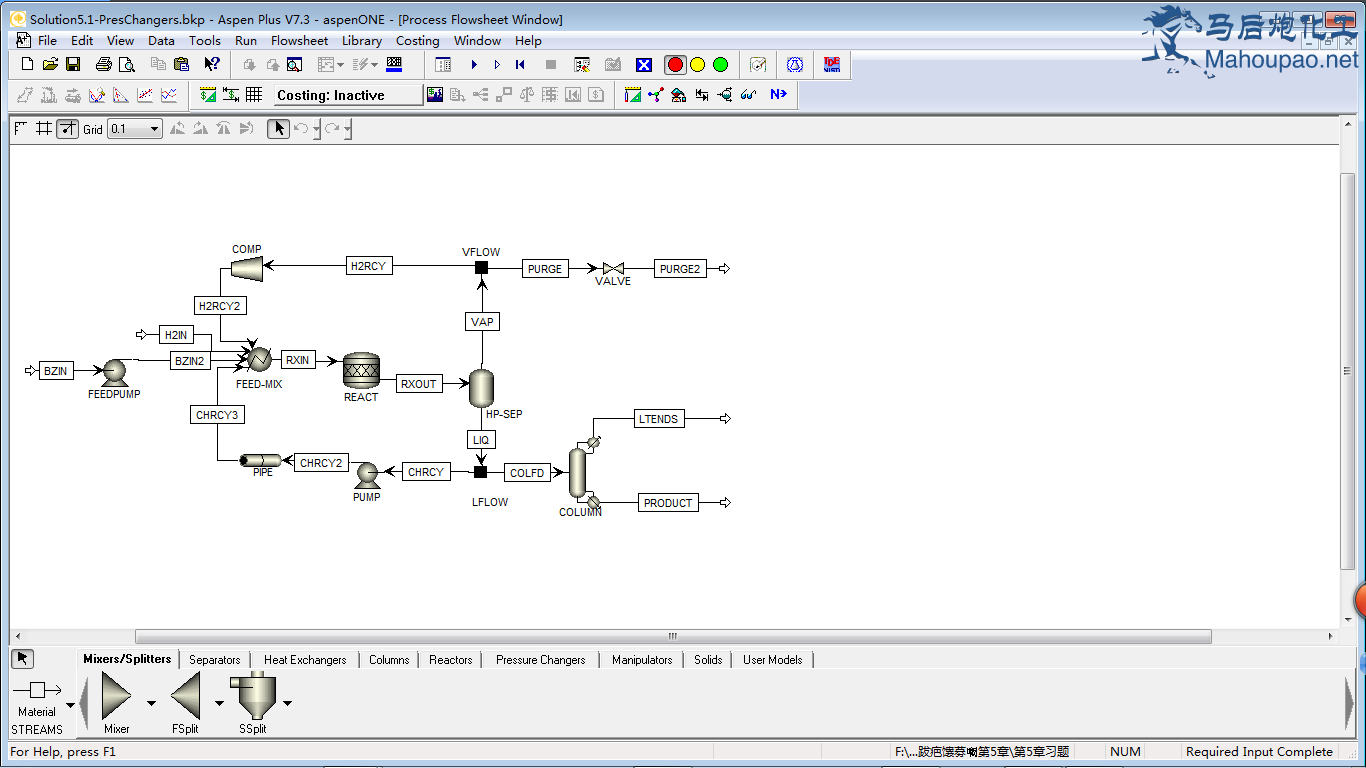Expand the SSplit model dropdown arrow
Viewport: 1366px width, 768px height.
(288, 703)
